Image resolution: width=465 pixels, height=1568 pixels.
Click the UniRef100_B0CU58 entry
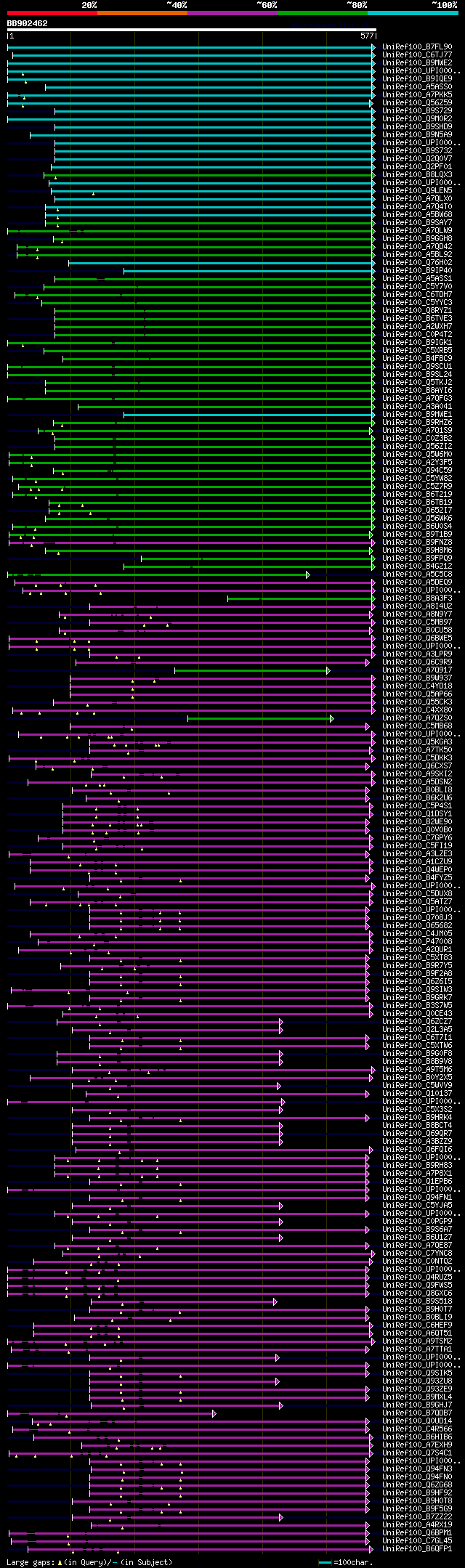coord(417,630)
